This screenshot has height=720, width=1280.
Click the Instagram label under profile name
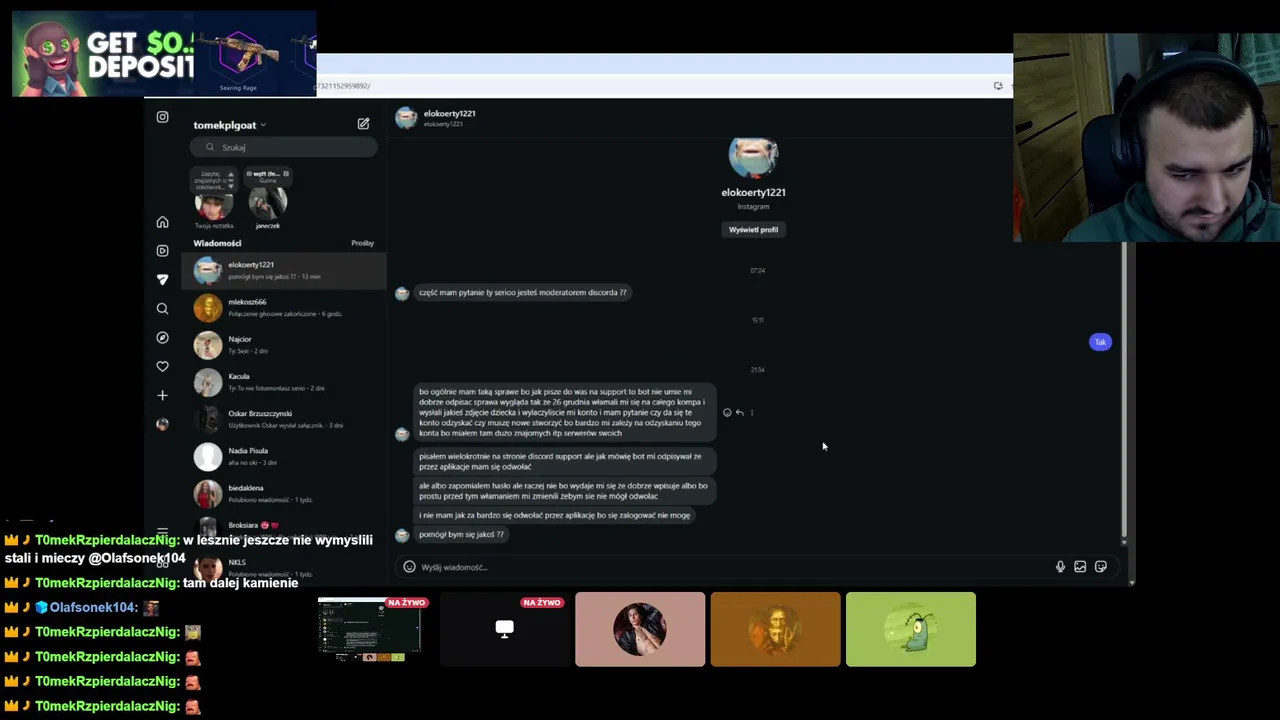753,207
